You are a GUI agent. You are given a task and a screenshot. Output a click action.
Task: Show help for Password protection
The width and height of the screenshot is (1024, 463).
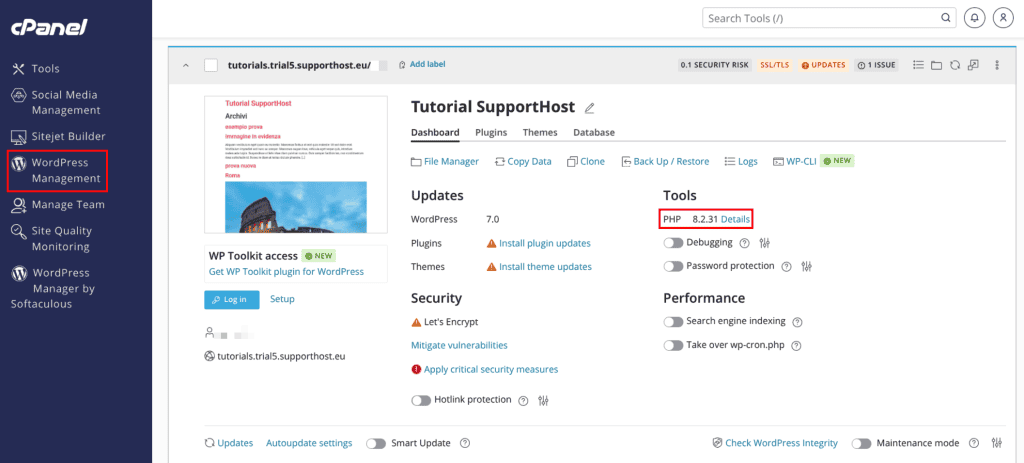point(786,266)
